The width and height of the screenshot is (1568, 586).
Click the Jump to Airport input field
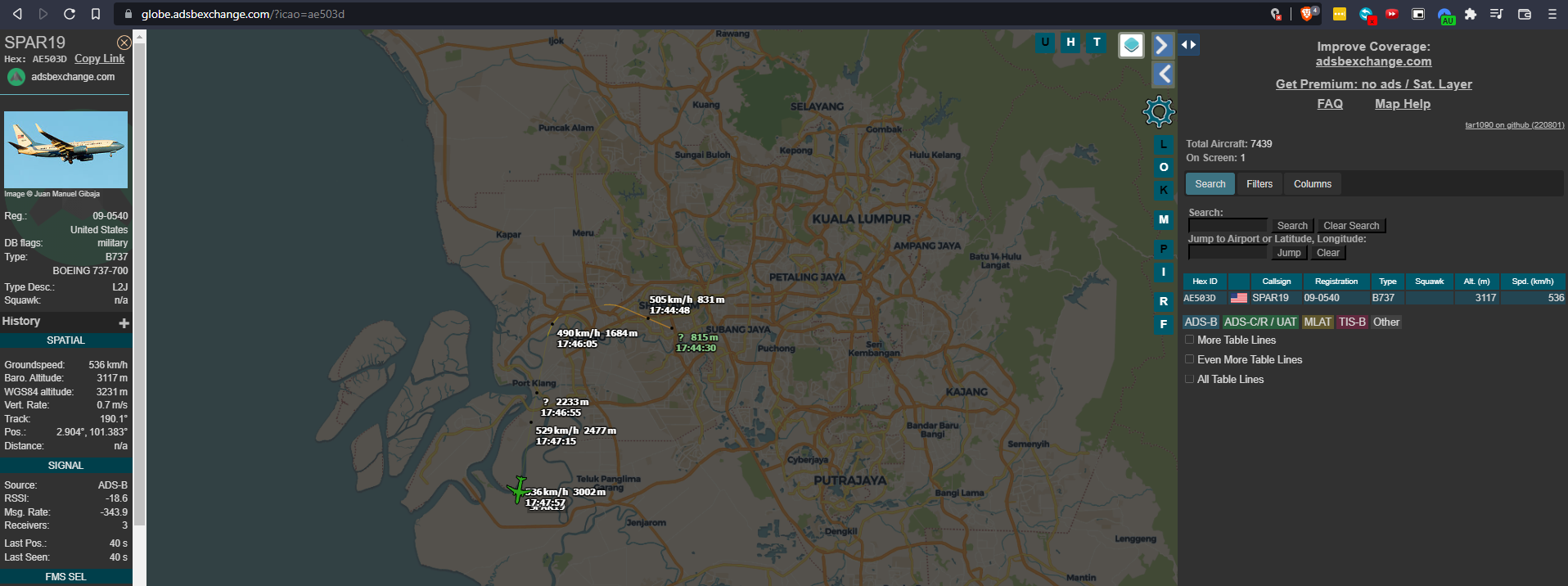pos(1228,253)
